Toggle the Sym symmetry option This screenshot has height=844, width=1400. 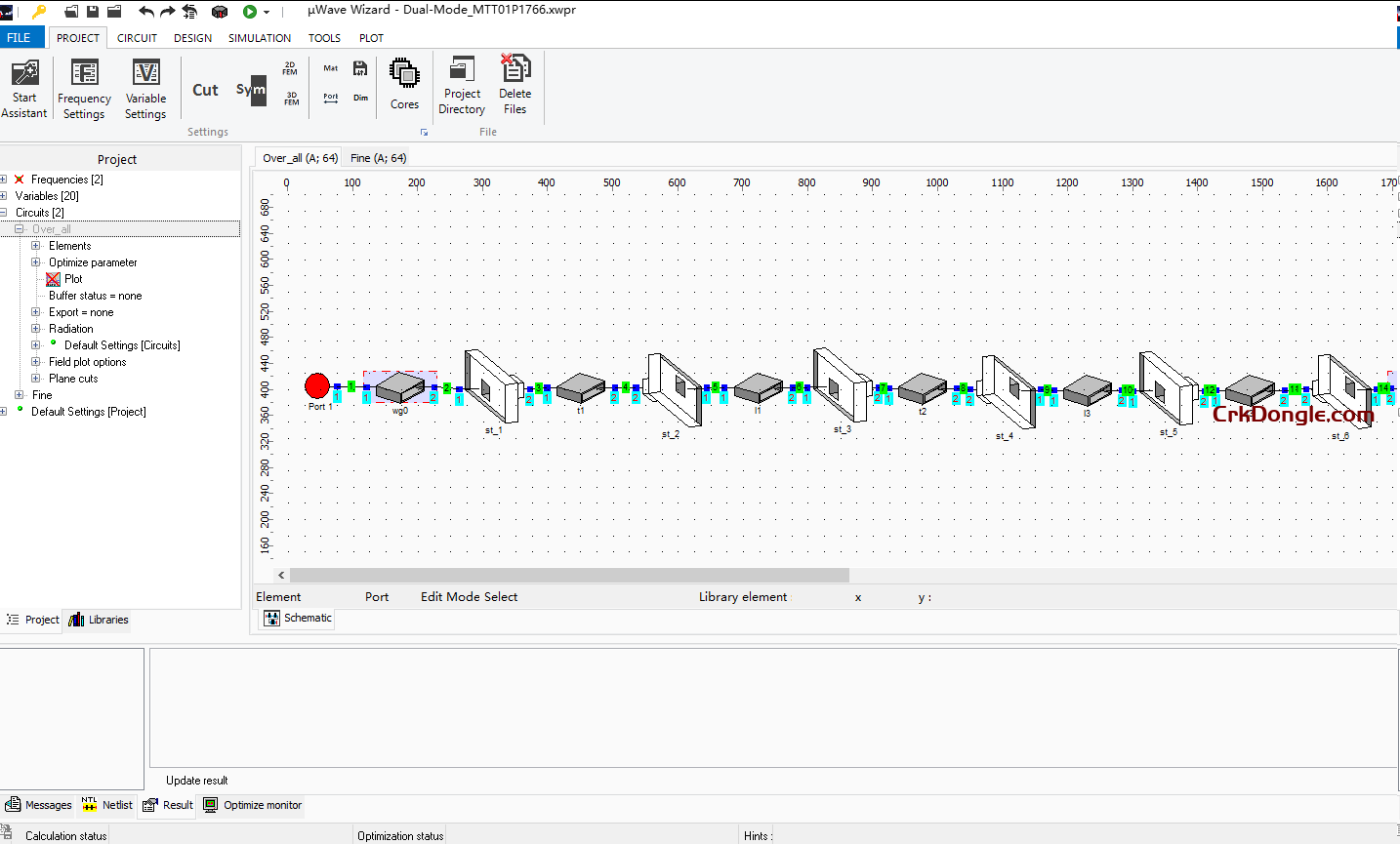(250, 90)
